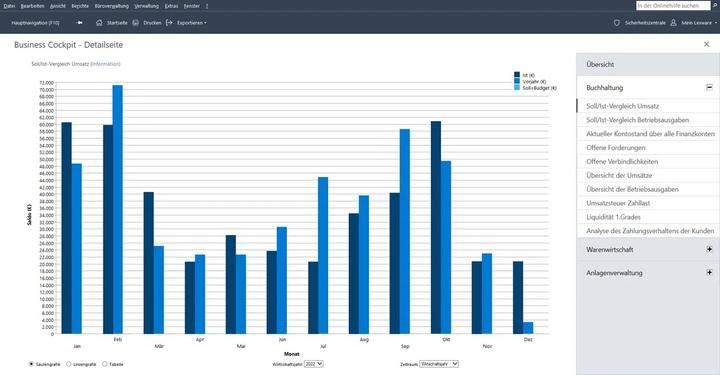
Task: Click the Startseite button label
Action: tap(117, 22)
